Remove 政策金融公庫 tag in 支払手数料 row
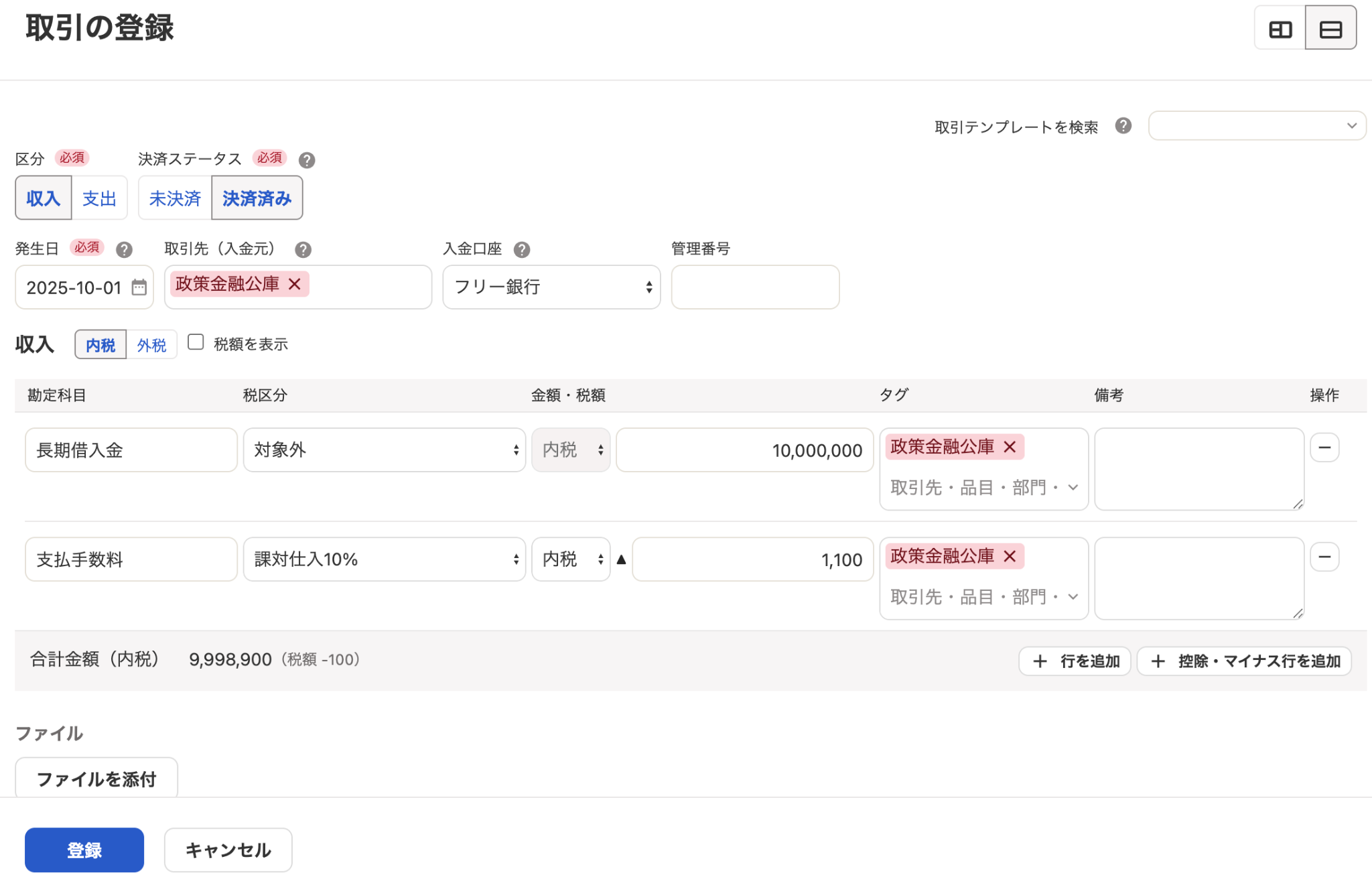 coord(1010,556)
